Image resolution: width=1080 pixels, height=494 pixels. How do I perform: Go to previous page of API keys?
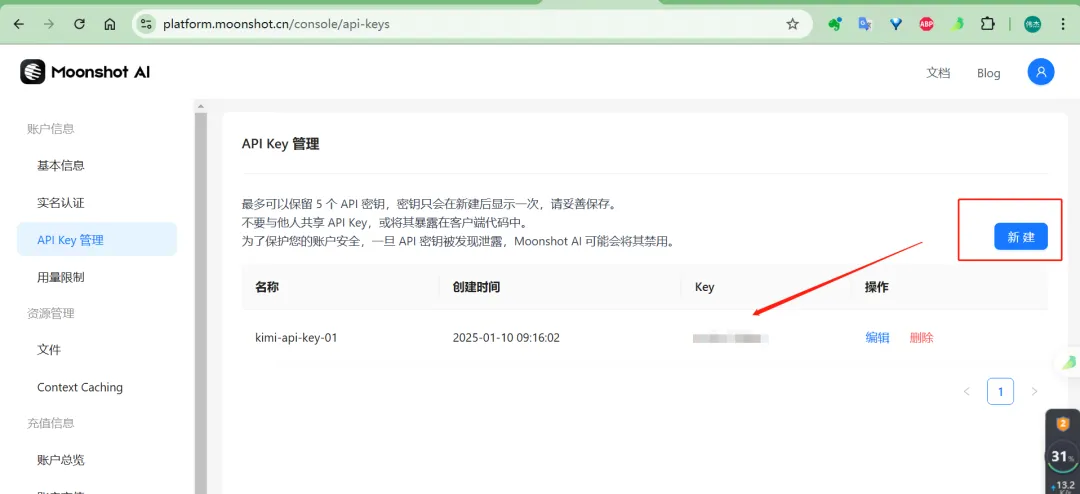(x=966, y=391)
